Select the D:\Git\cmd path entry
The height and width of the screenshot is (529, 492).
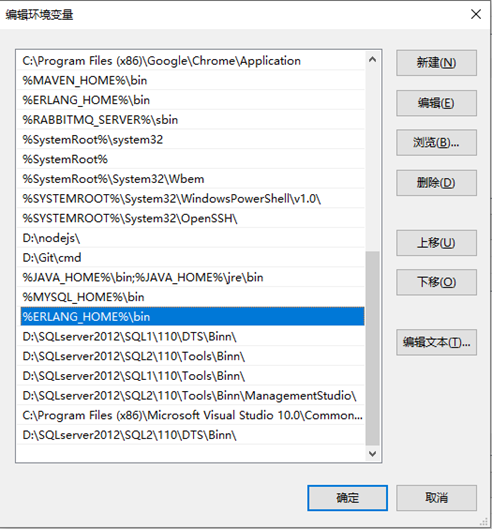click(x=191, y=258)
